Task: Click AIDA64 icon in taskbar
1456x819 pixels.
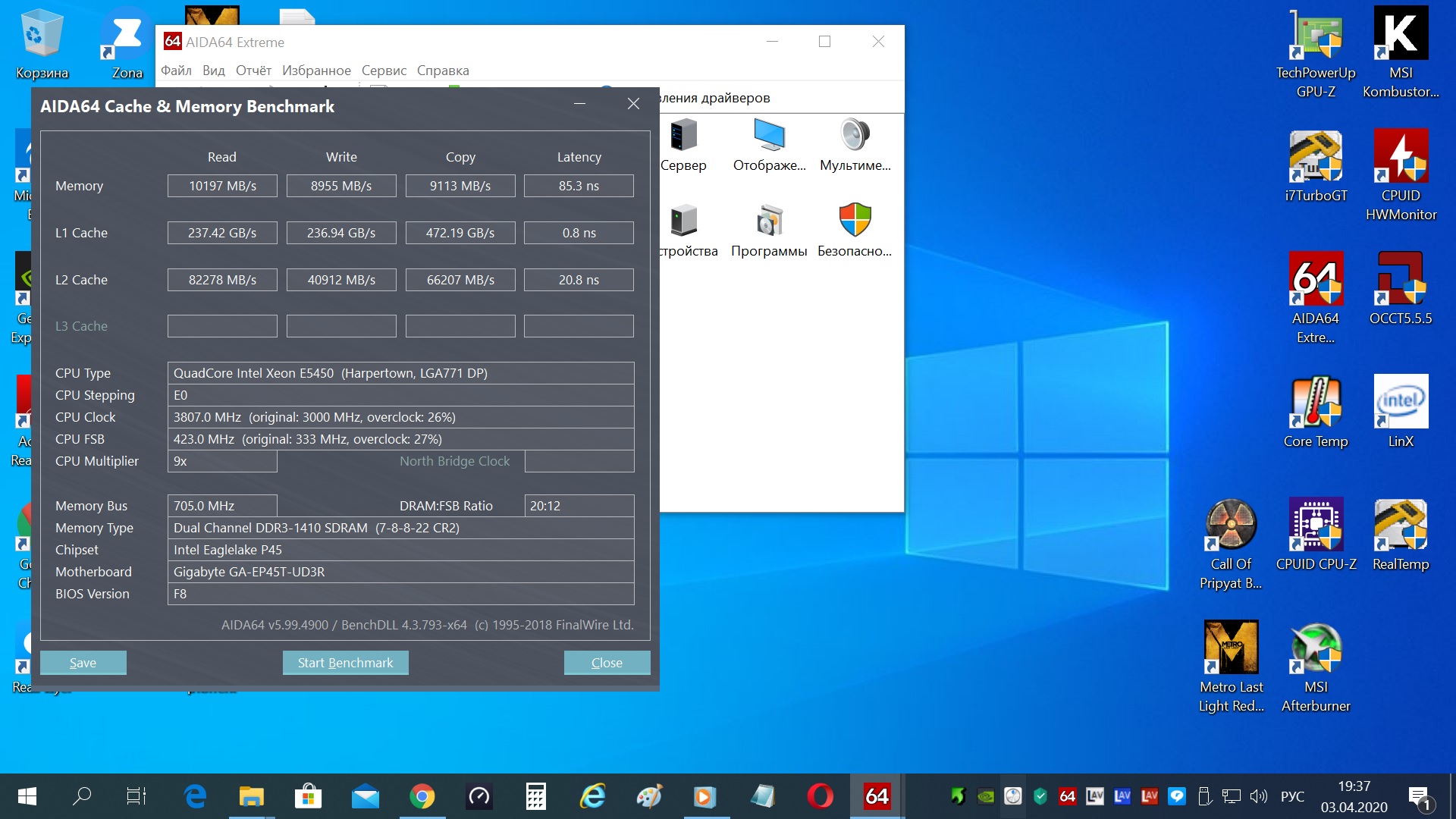Action: coord(877,796)
